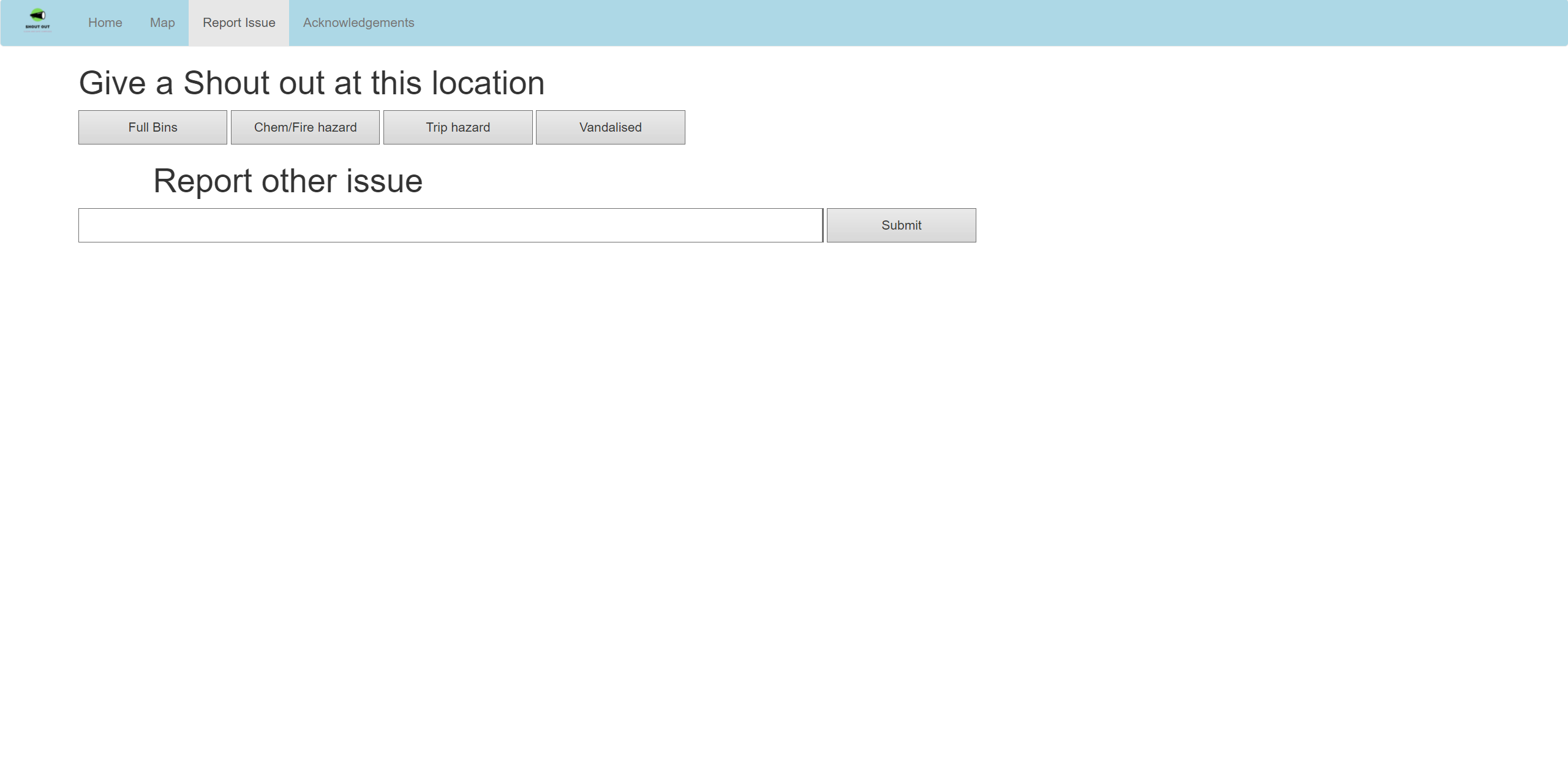Flag overflowing rubbish with Full Bins
Screen dimensions: 1568x777
point(153,127)
